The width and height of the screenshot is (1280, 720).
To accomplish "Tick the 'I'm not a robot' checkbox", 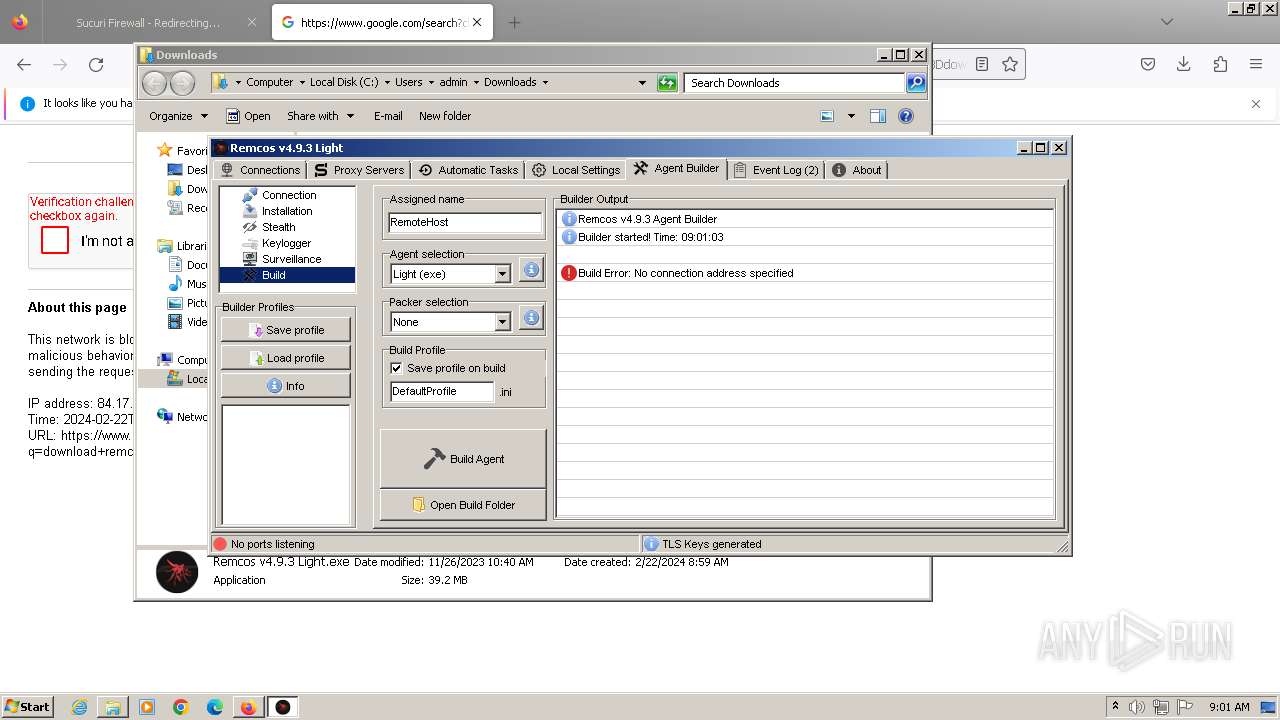I will pyautogui.click(x=55, y=240).
